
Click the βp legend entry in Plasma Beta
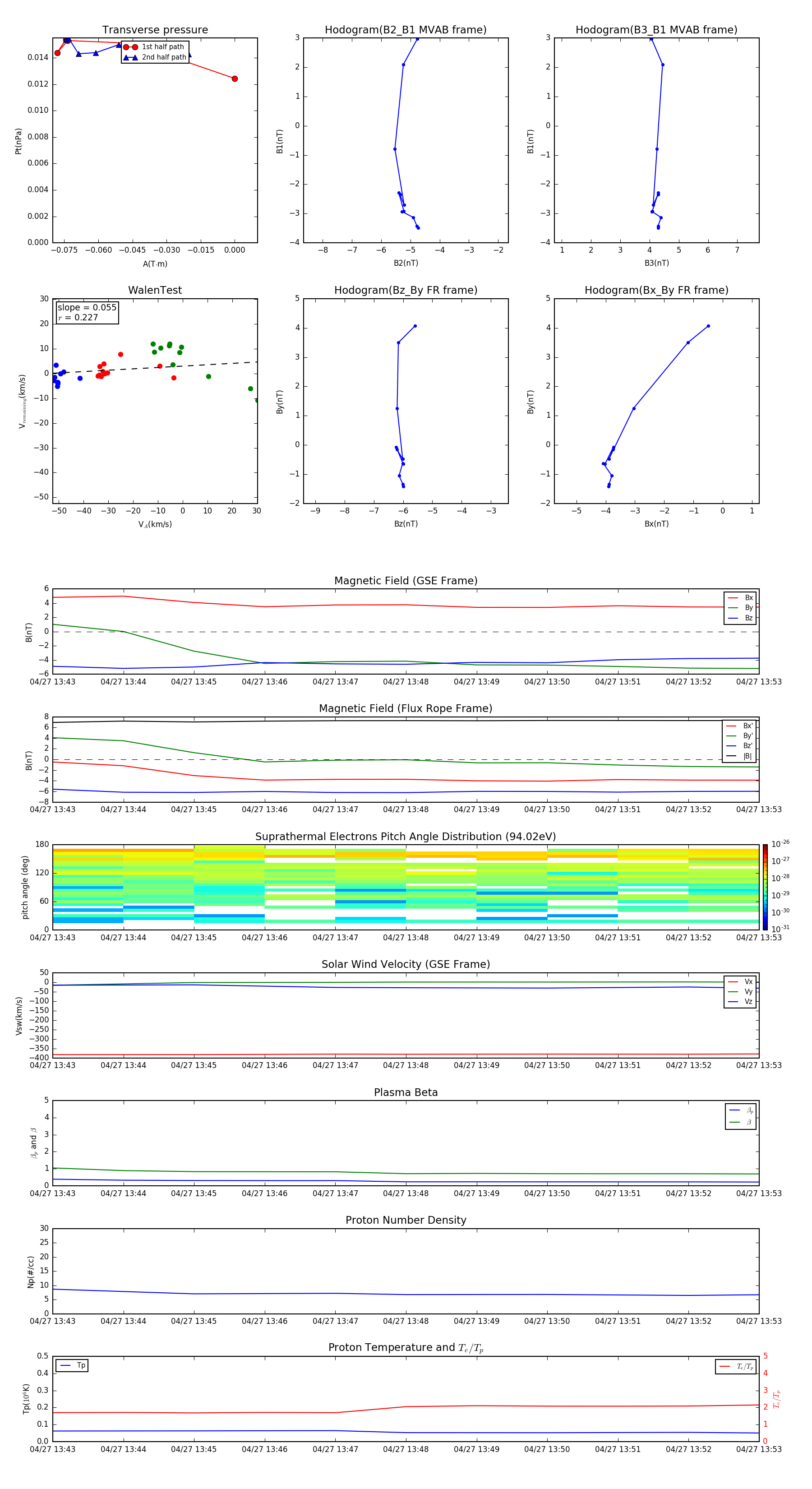pos(741,1110)
